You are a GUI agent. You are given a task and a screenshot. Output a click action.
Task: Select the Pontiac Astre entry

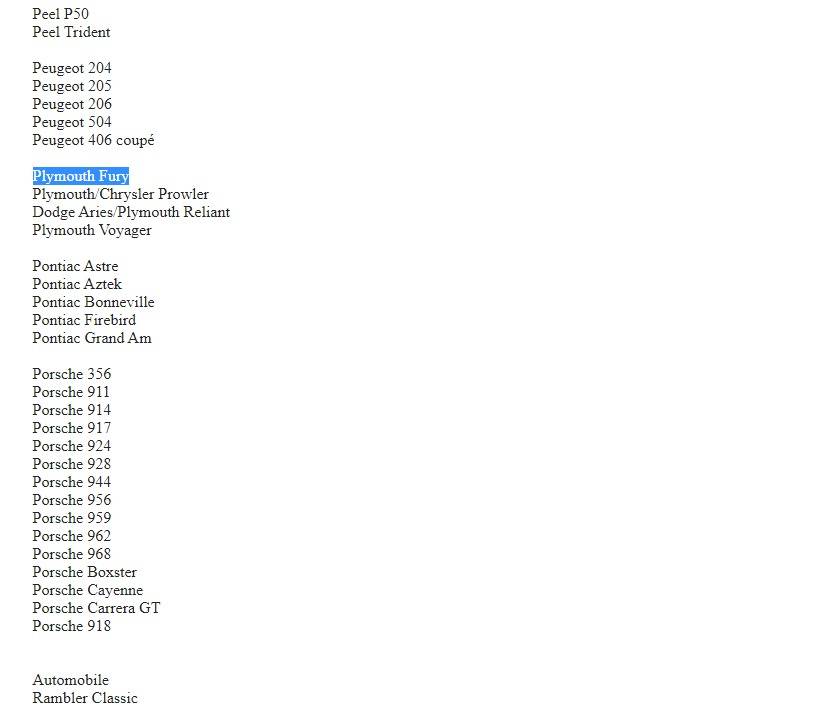tap(75, 266)
